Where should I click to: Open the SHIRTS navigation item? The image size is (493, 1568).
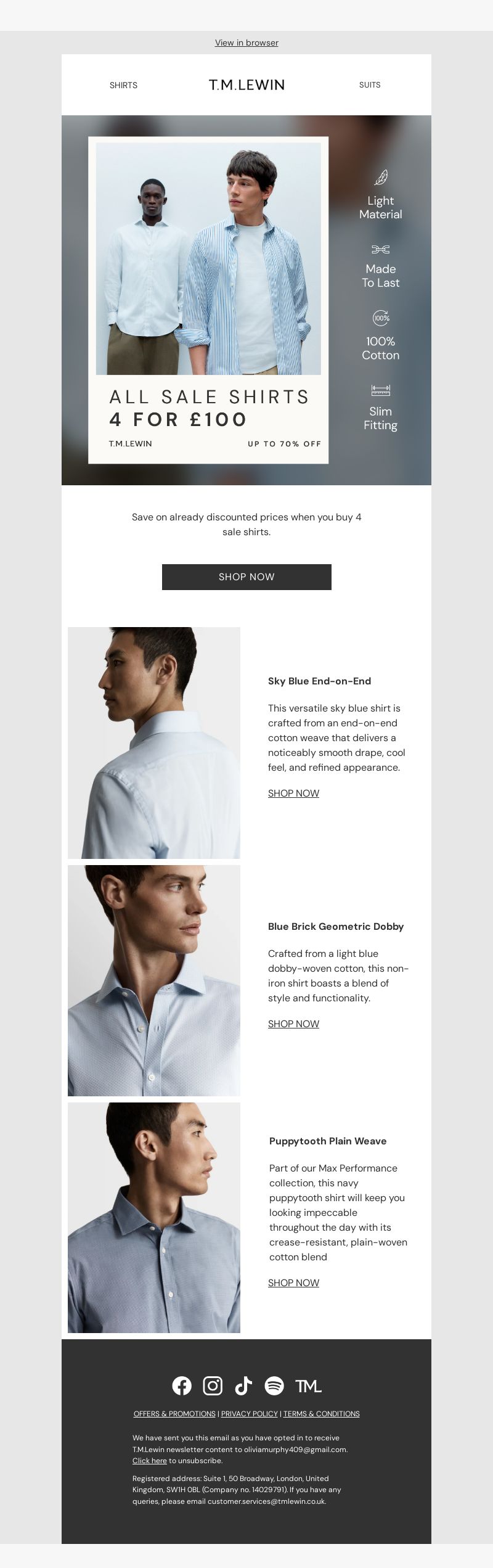click(x=123, y=85)
